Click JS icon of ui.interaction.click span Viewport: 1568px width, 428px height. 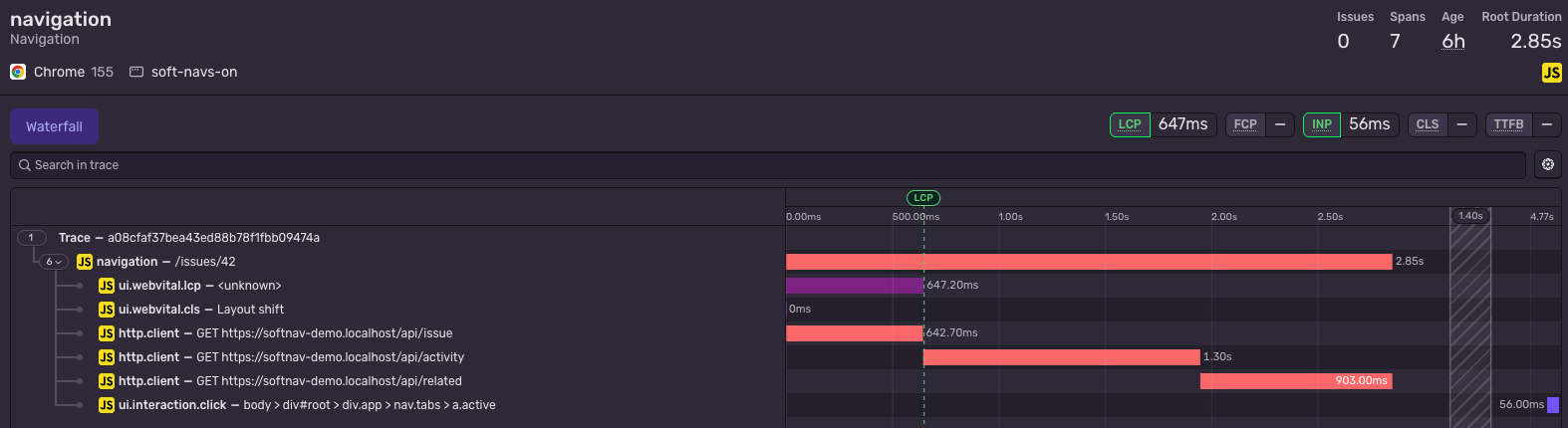click(x=107, y=405)
